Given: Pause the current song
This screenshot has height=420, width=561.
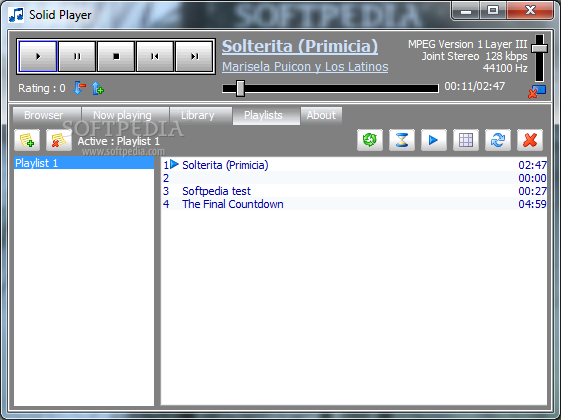Looking at the screenshot, I should (77, 57).
